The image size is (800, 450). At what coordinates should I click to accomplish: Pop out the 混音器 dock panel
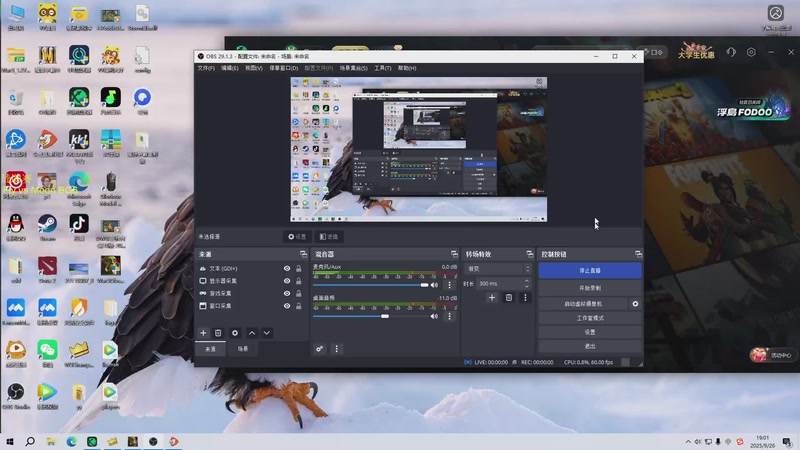[454, 254]
